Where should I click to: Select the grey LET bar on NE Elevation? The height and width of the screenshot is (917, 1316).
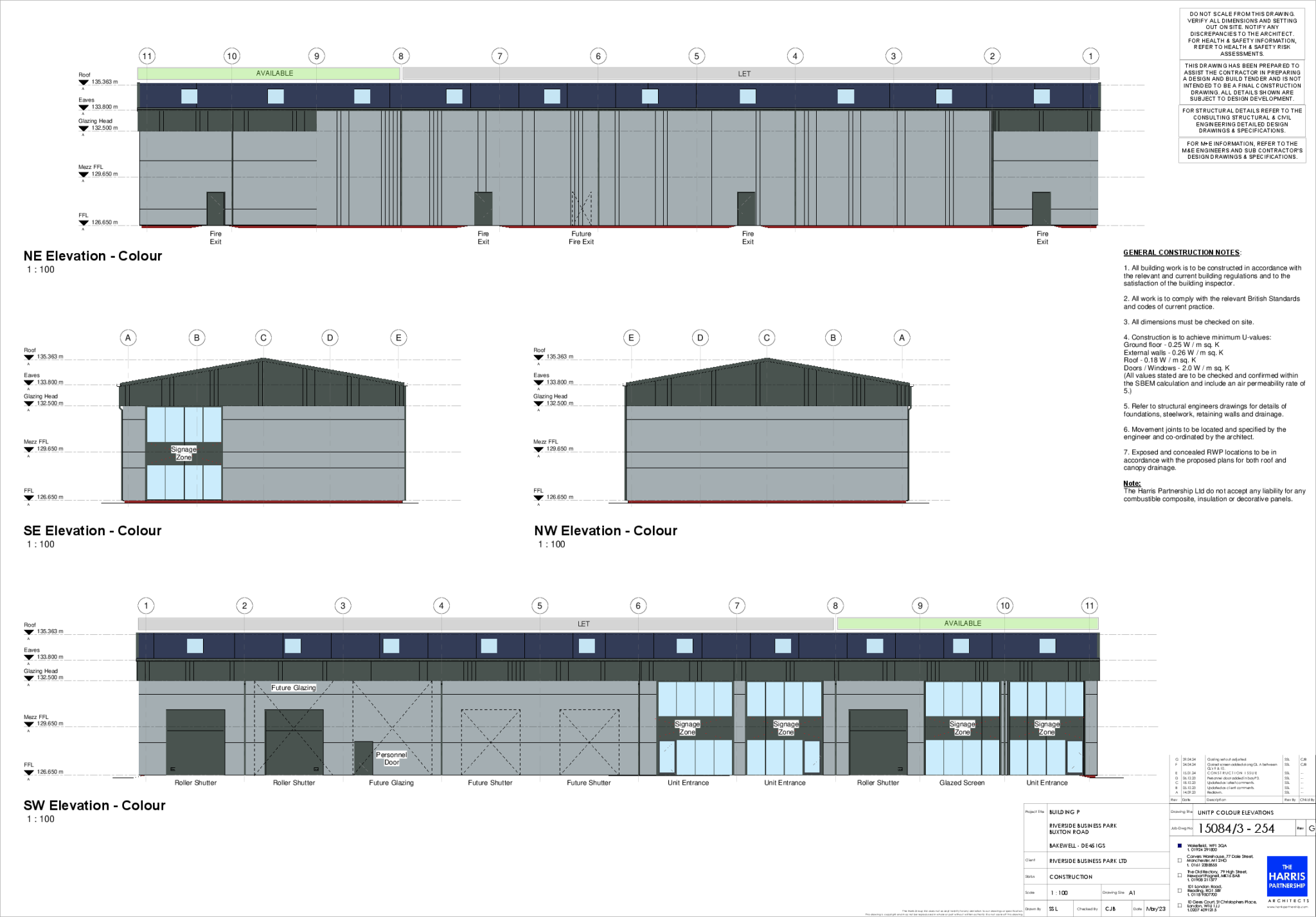point(751,73)
